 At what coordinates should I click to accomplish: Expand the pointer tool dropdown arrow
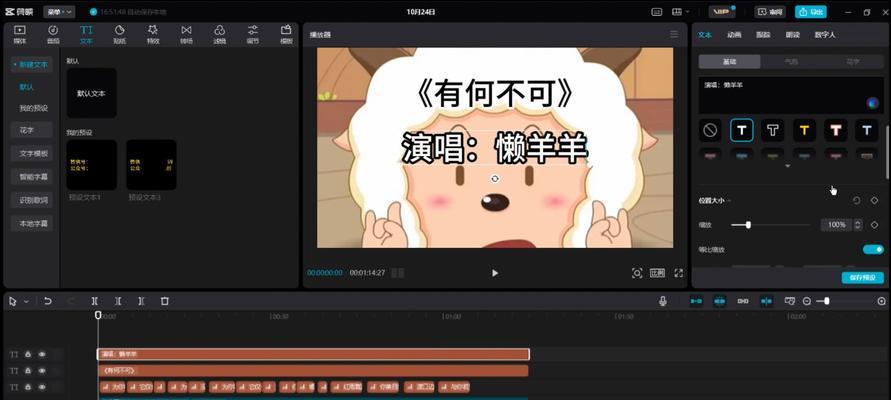pyautogui.click(x=26, y=302)
